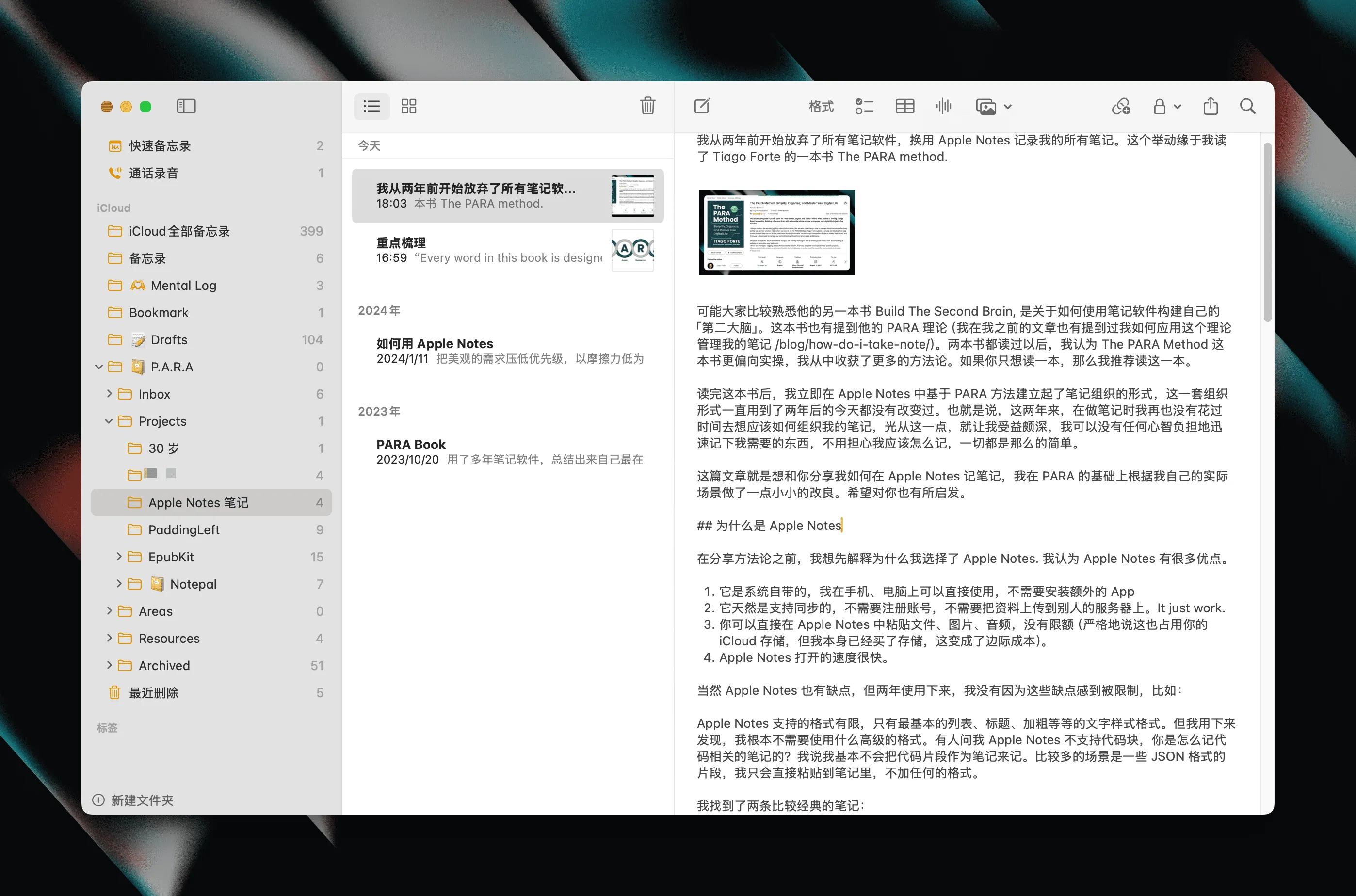Start audio recording with waveform icon
The image size is (1356, 896).
[x=943, y=106]
